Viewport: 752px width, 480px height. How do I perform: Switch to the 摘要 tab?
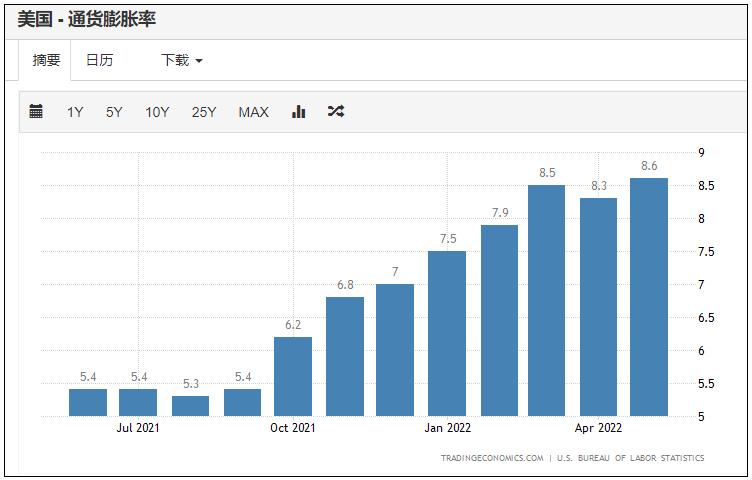46,60
